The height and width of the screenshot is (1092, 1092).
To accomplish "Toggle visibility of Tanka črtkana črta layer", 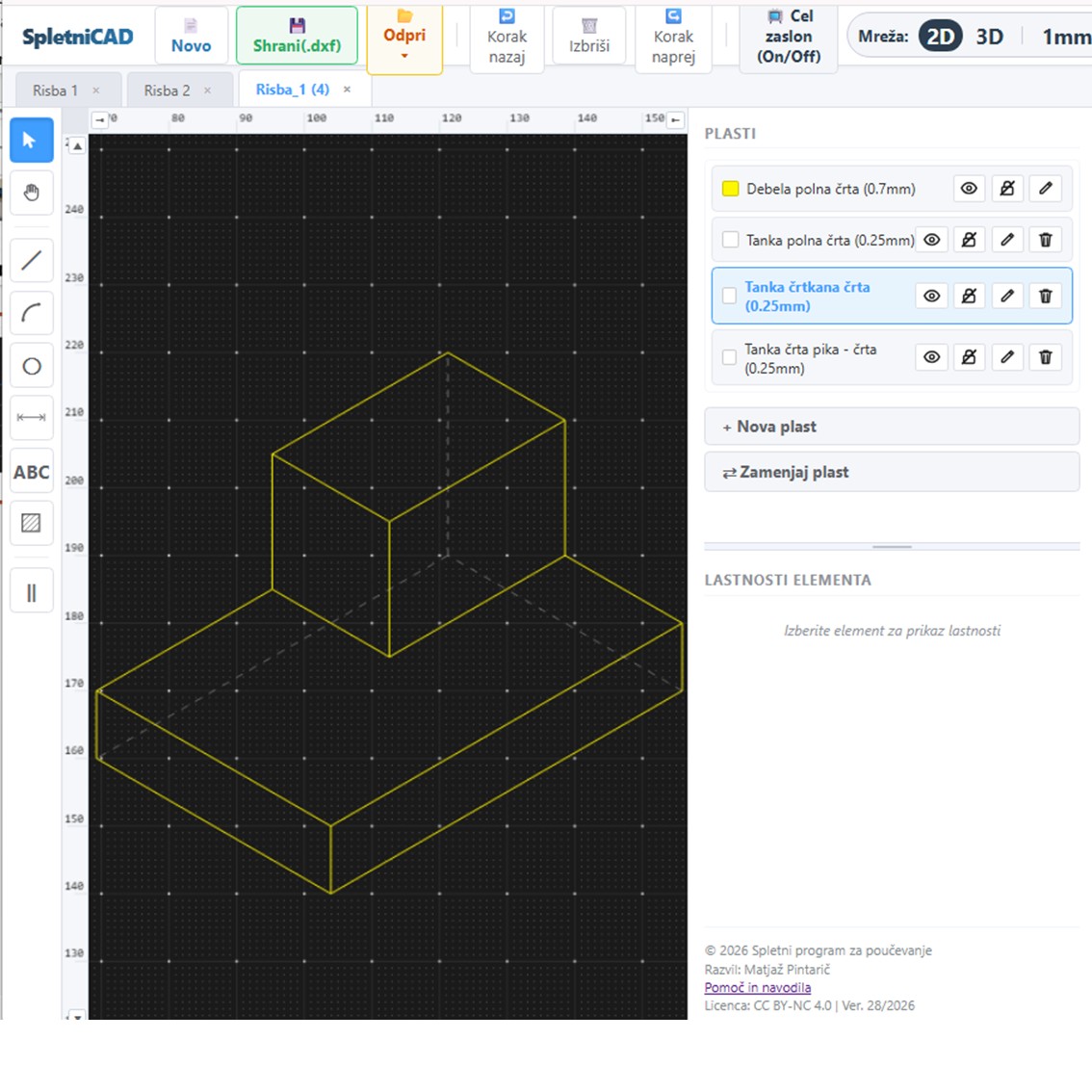I will pyautogui.click(x=931, y=296).
